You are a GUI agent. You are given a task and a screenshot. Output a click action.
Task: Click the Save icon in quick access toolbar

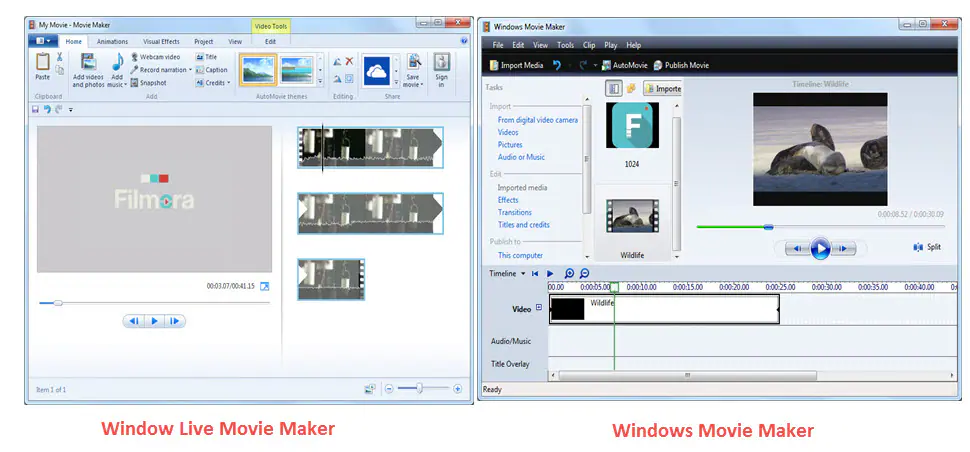click(35, 109)
